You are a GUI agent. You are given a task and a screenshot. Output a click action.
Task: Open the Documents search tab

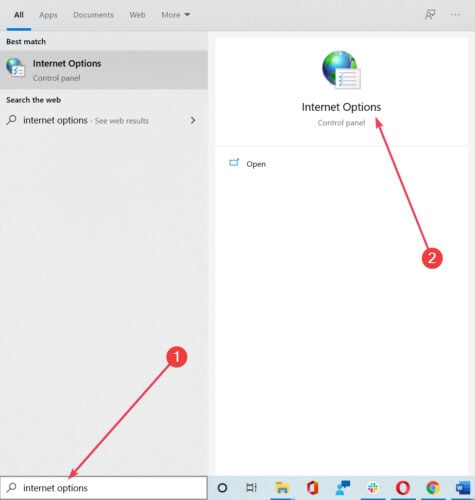[93, 15]
